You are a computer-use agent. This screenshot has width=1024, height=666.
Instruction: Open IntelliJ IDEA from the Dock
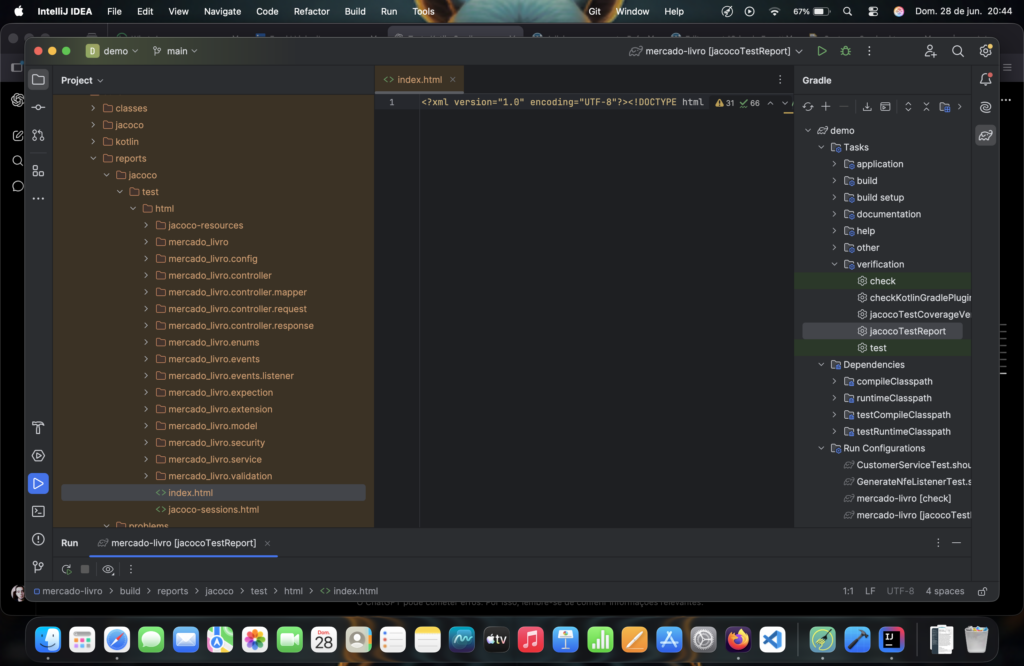pyautogui.click(x=891, y=640)
